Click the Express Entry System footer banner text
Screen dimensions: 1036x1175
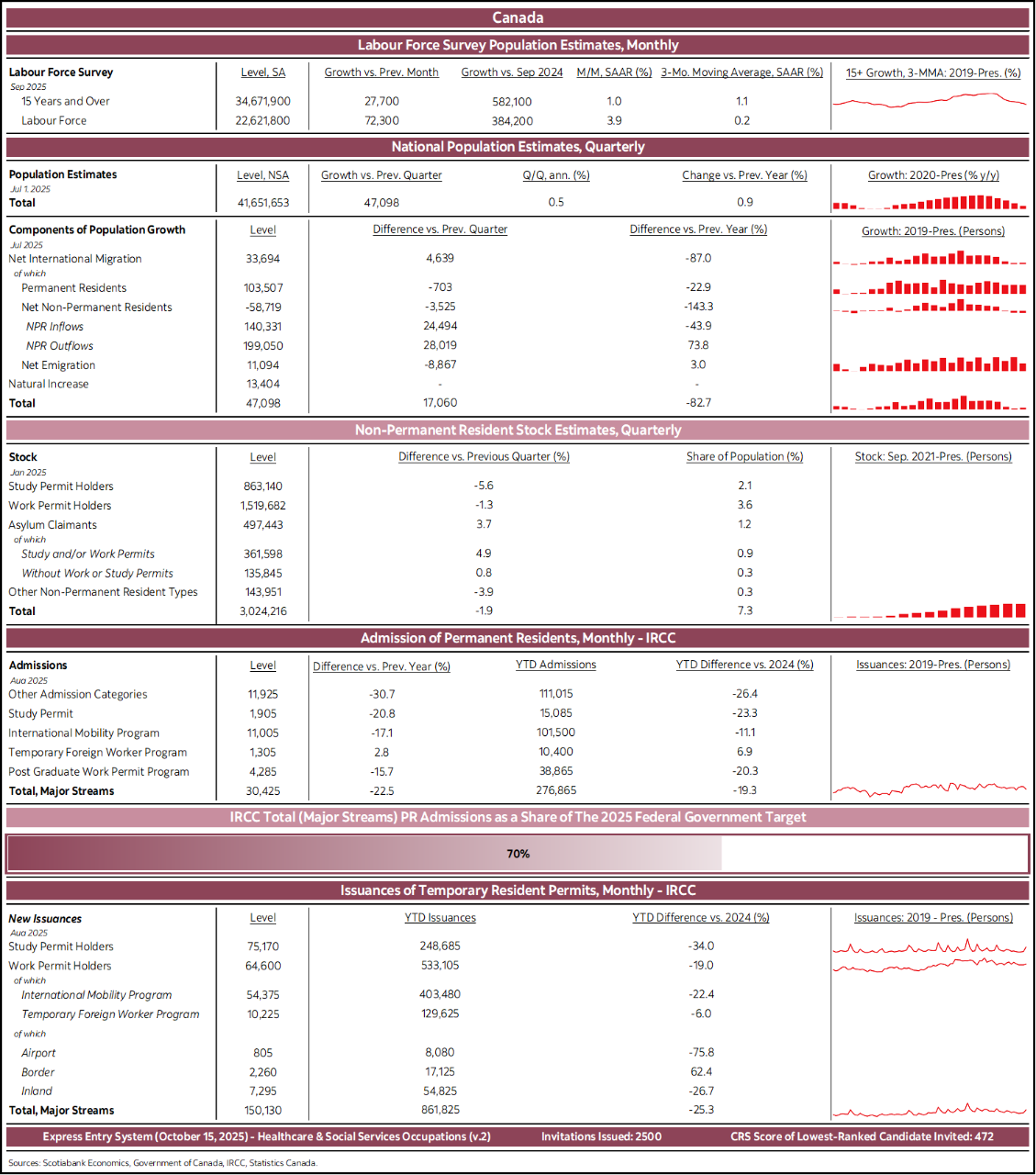click(267, 1136)
